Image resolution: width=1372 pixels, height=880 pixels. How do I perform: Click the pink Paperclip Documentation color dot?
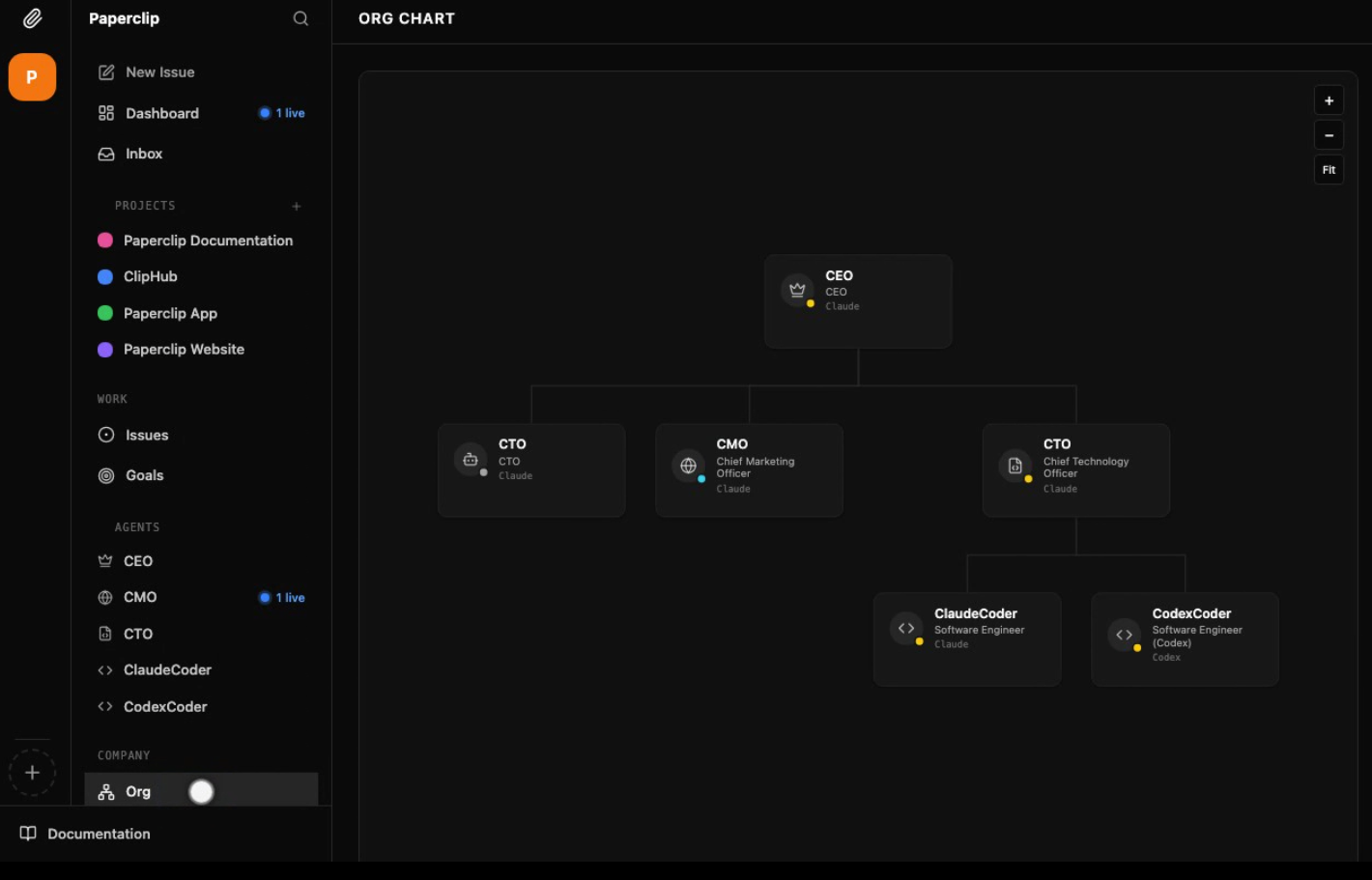pos(105,241)
